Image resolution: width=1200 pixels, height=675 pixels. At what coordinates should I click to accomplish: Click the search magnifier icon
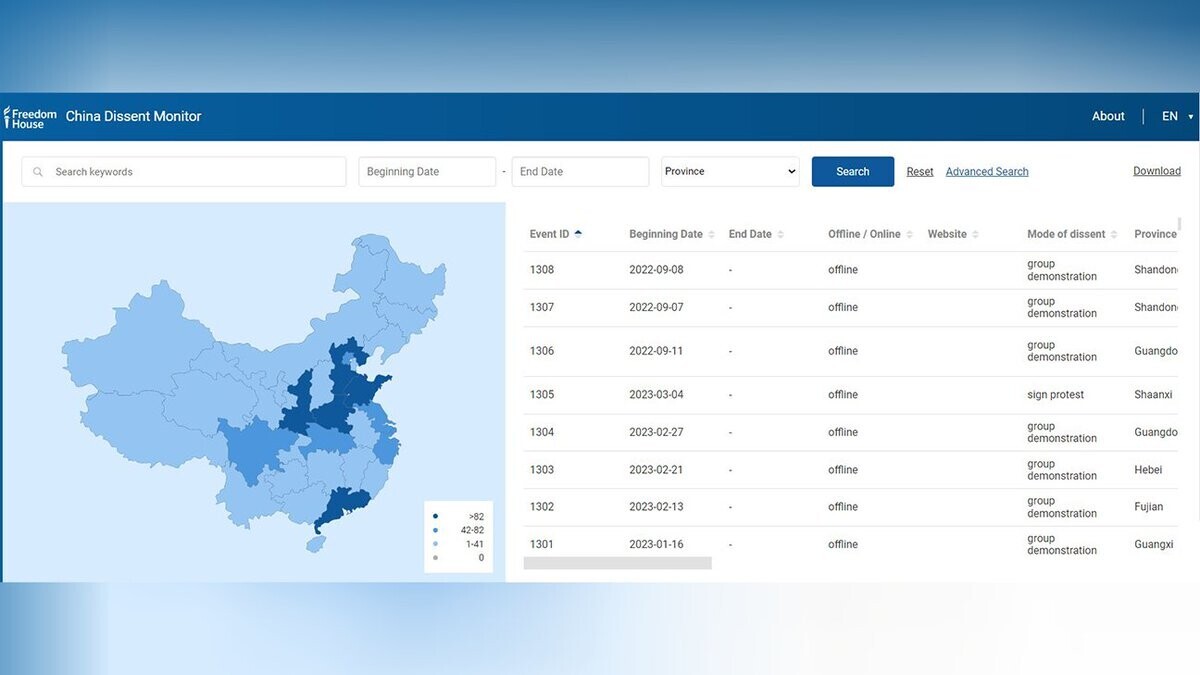click(38, 172)
